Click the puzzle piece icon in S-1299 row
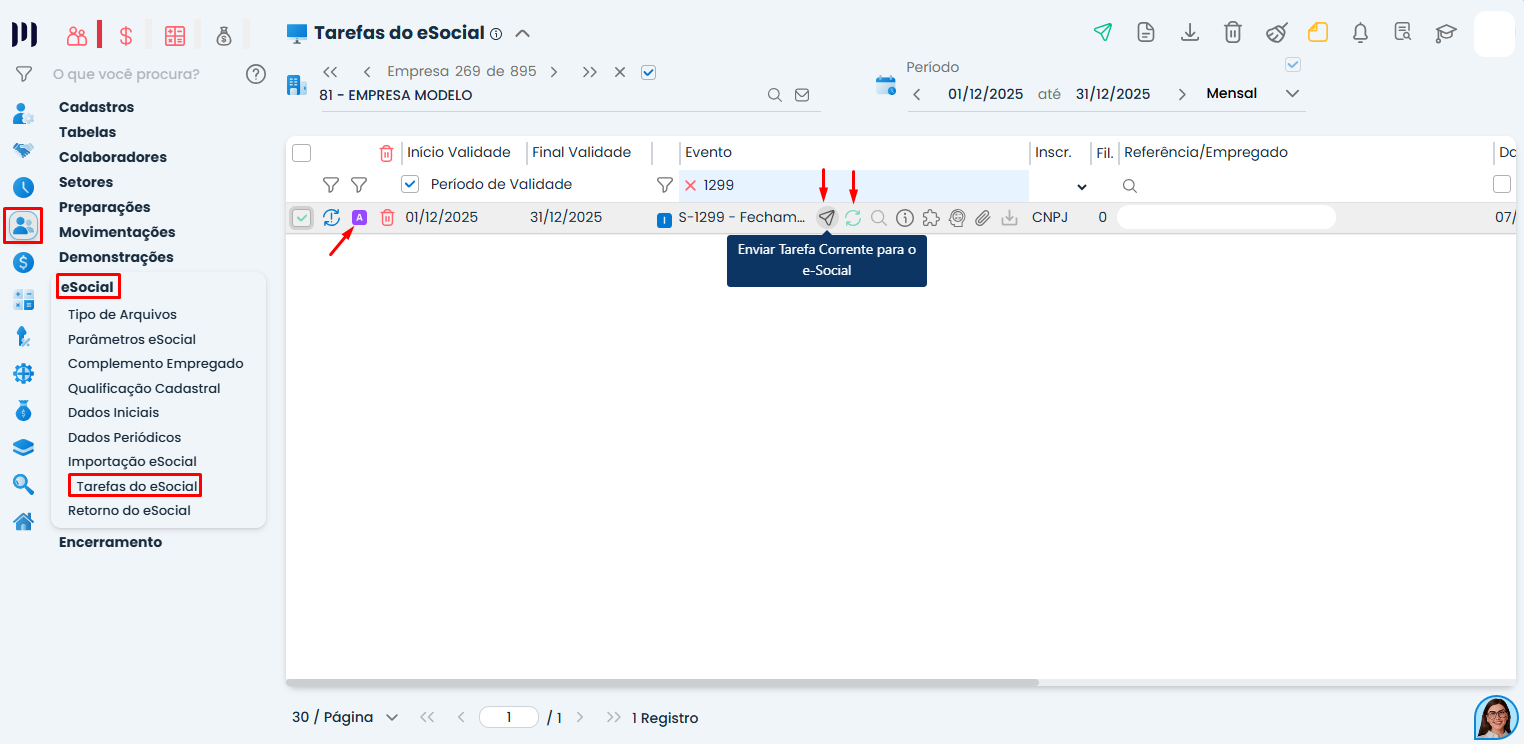1524x744 pixels. [x=931, y=217]
